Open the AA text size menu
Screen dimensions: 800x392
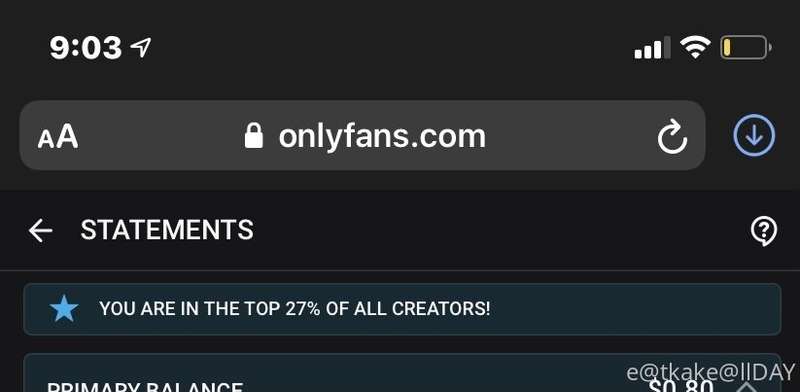point(58,137)
